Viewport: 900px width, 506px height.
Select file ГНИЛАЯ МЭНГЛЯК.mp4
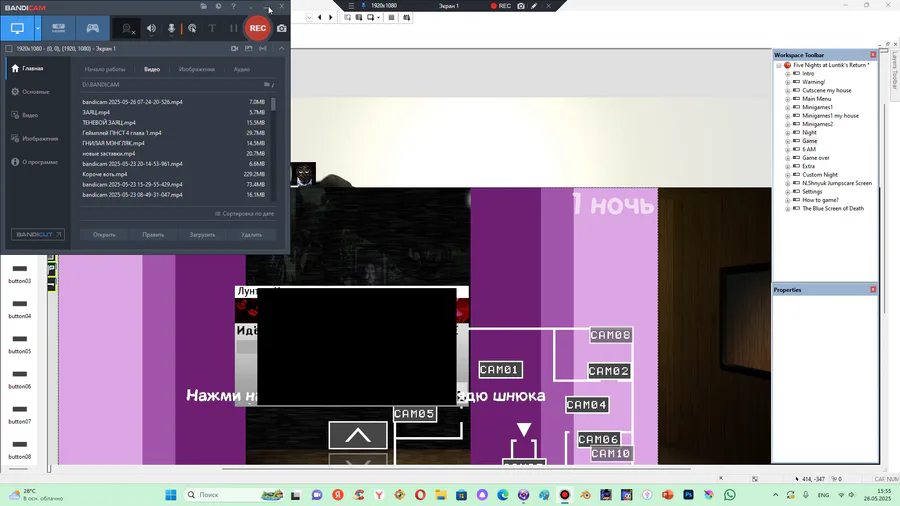[173, 143]
